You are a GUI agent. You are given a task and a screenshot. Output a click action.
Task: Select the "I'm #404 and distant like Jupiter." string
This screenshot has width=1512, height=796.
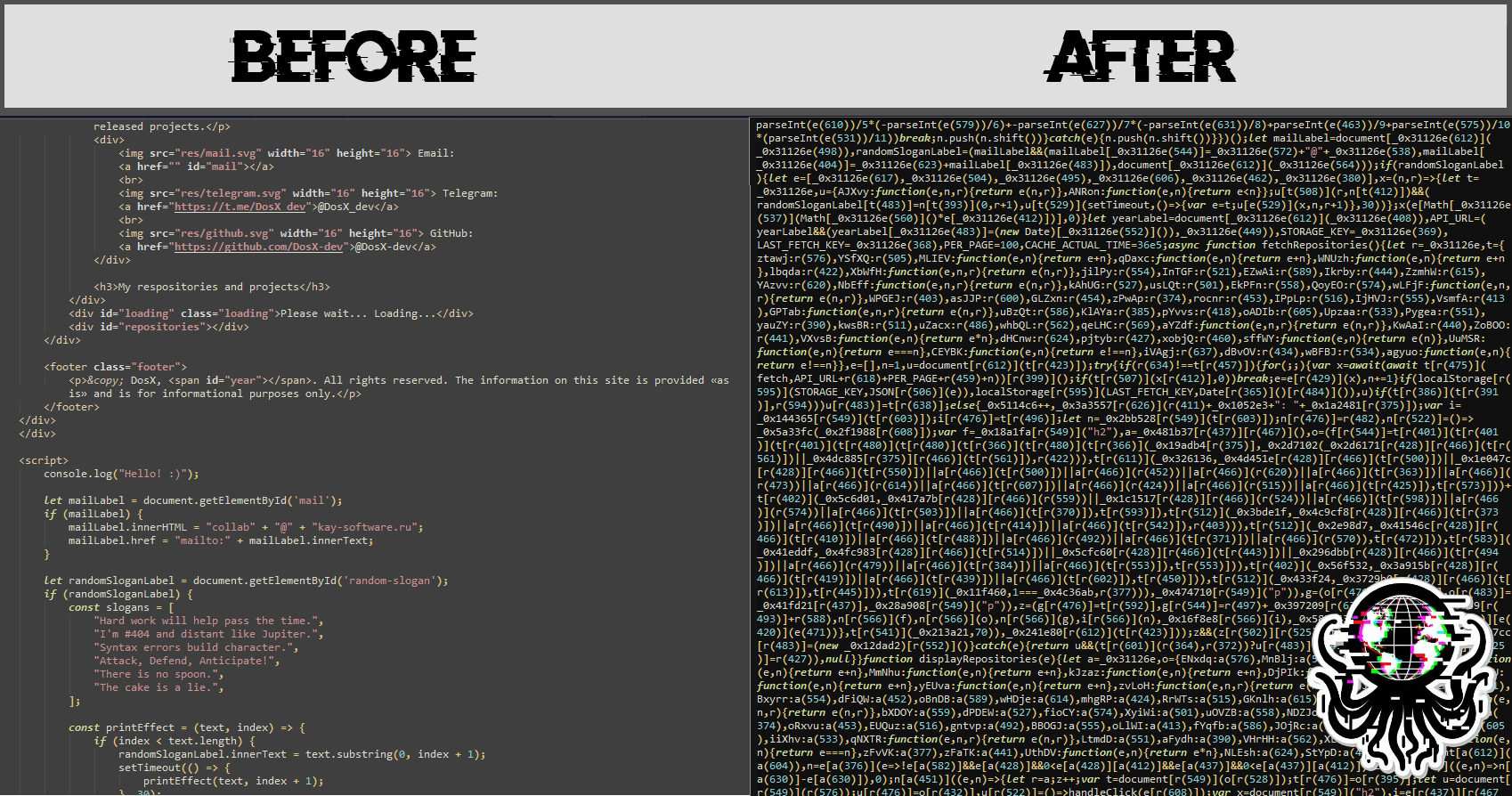[x=206, y=634]
